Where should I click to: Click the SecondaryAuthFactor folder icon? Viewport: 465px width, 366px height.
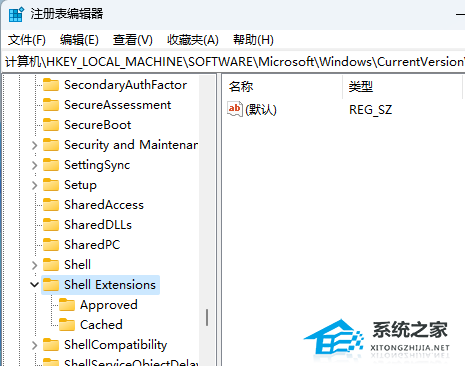[x=51, y=85]
